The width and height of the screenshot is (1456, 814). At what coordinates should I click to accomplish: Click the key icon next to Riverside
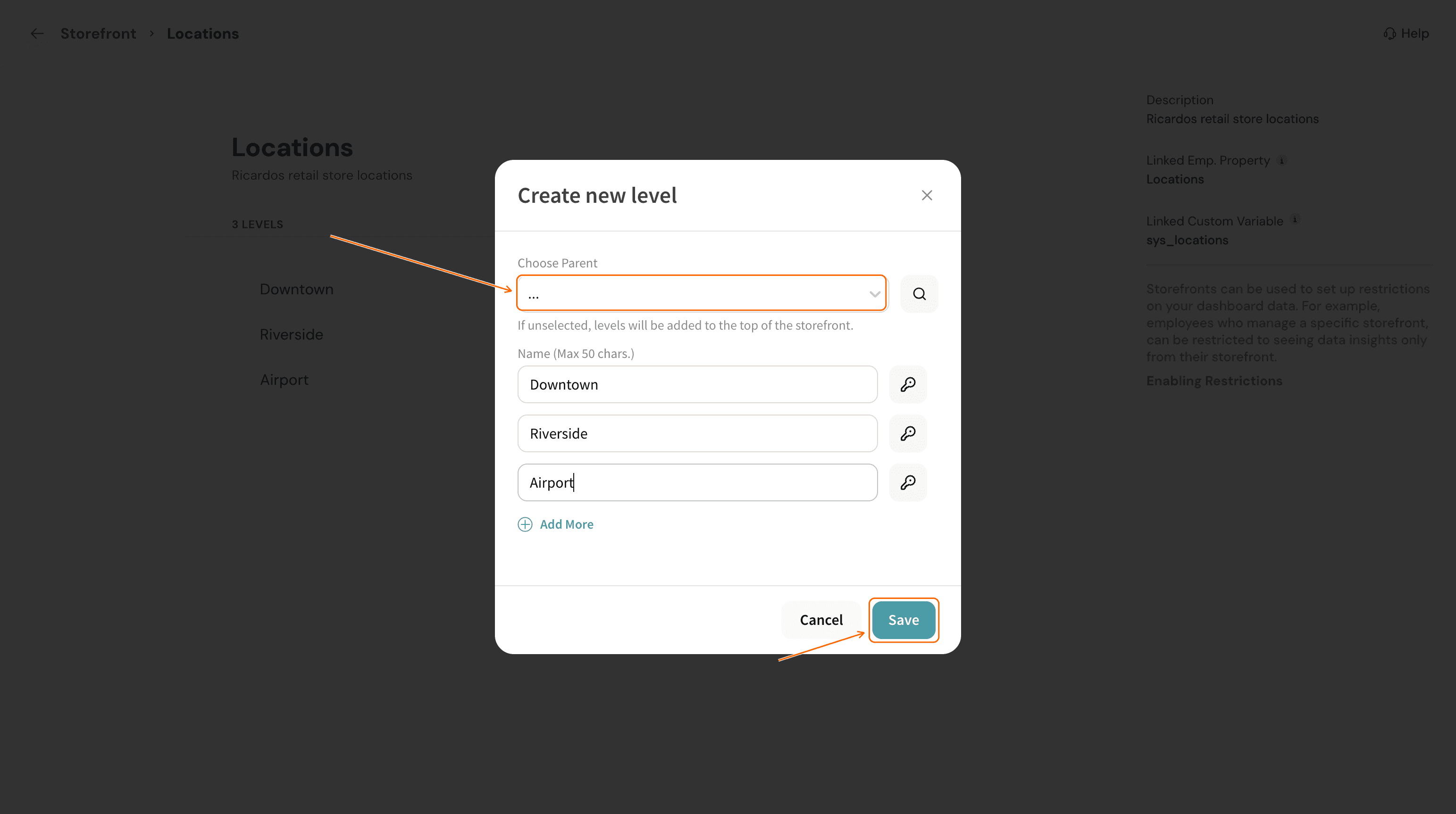pyautogui.click(x=908, y=433)
